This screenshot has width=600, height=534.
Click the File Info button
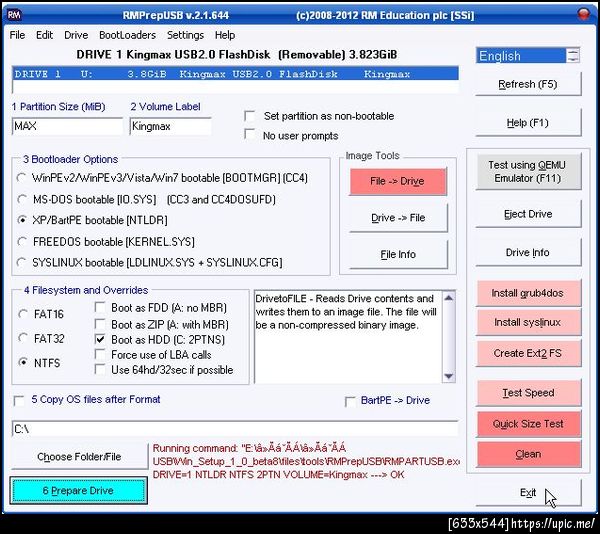tap(398, 254)
